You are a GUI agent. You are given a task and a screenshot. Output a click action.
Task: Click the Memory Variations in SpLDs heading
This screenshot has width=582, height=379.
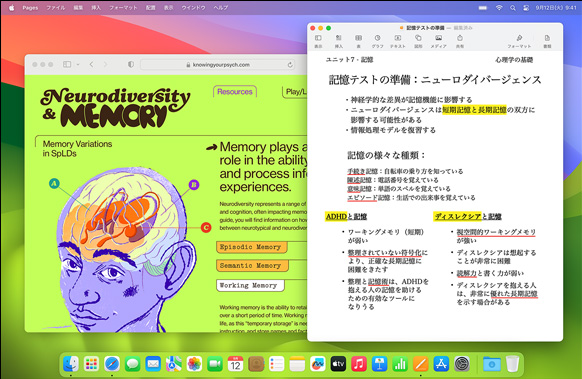pyautogui.click(x=77, y=148)
